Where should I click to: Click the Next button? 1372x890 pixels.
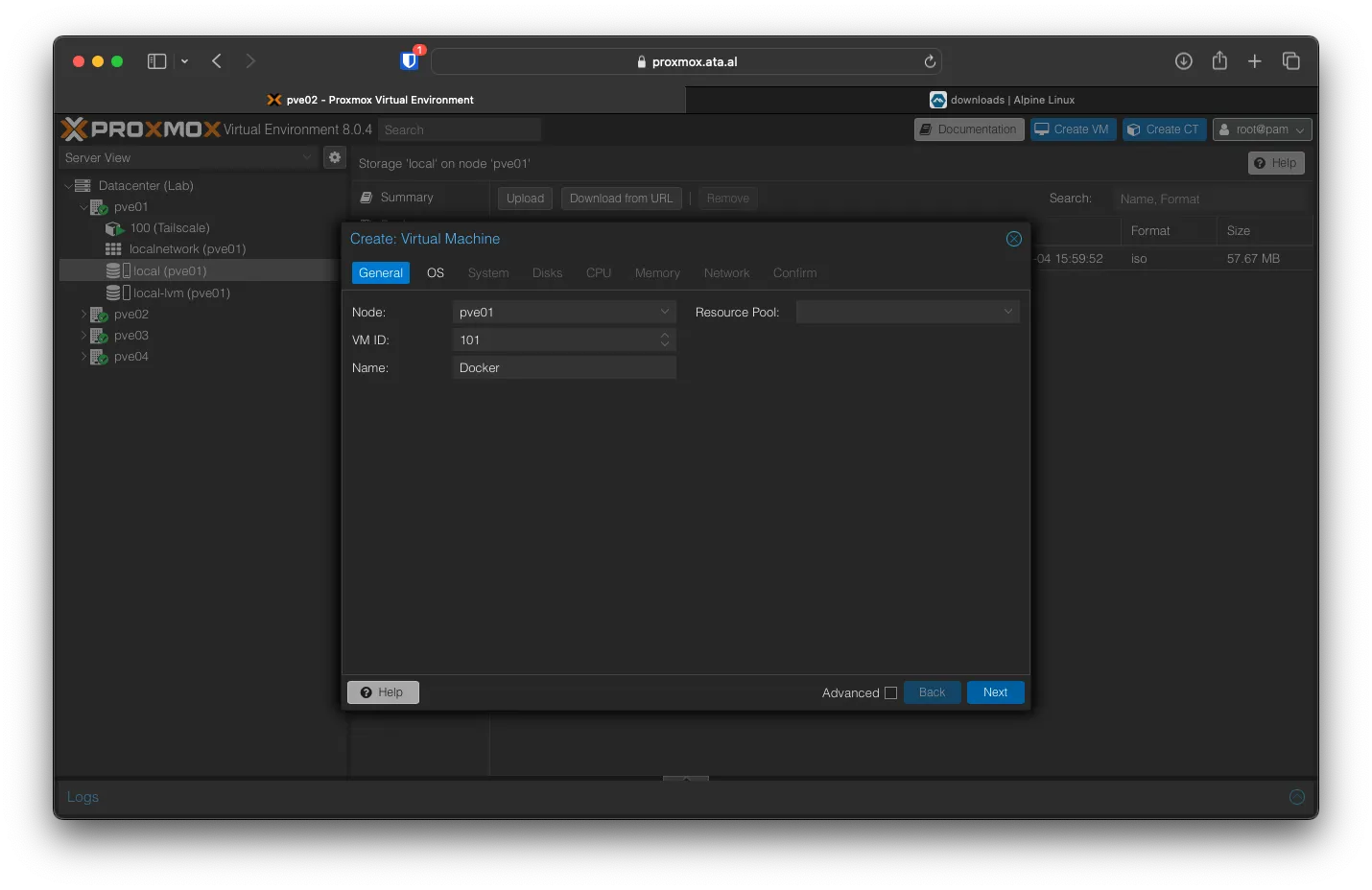[x=996, y=692]
